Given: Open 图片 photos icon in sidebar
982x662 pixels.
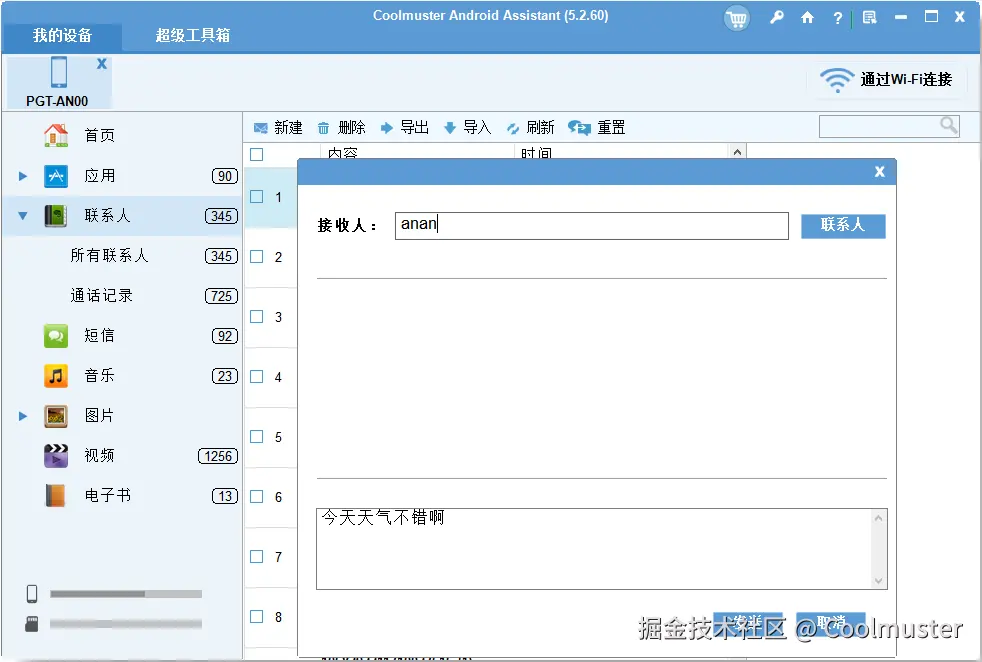Looking at the screenshot, I should (x=56, y=416).
